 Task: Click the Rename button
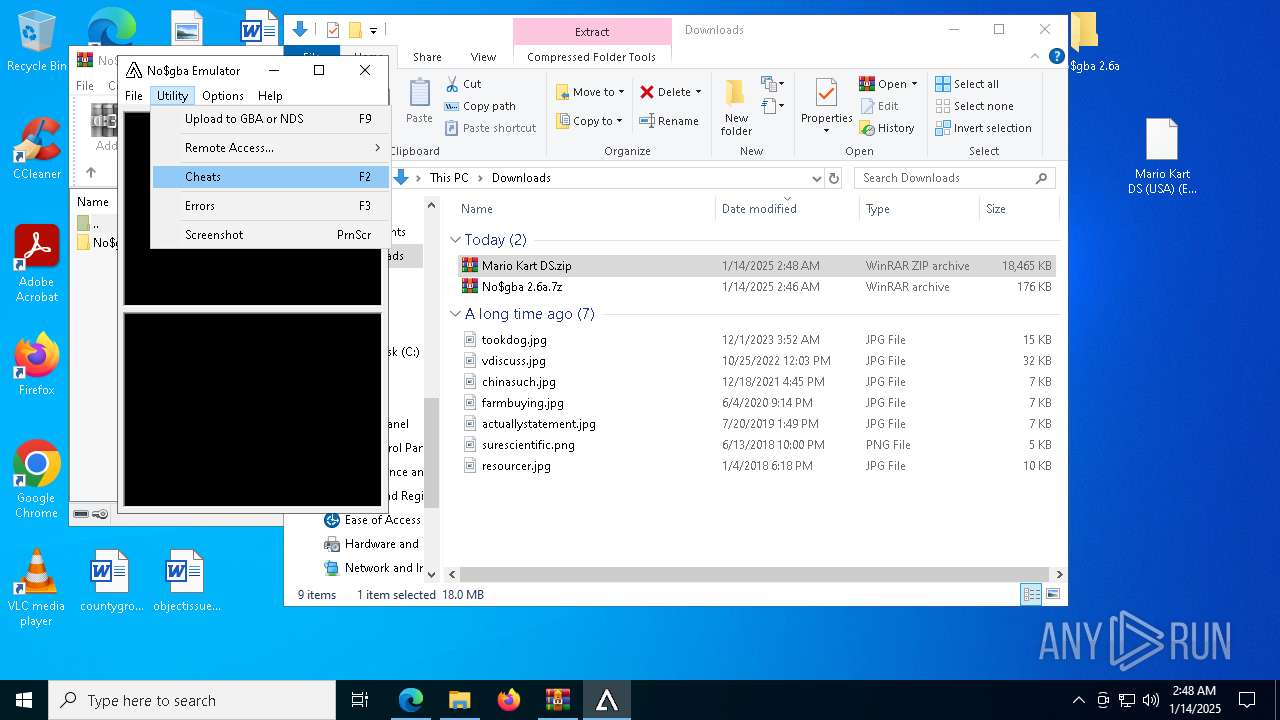click(669, 121)
